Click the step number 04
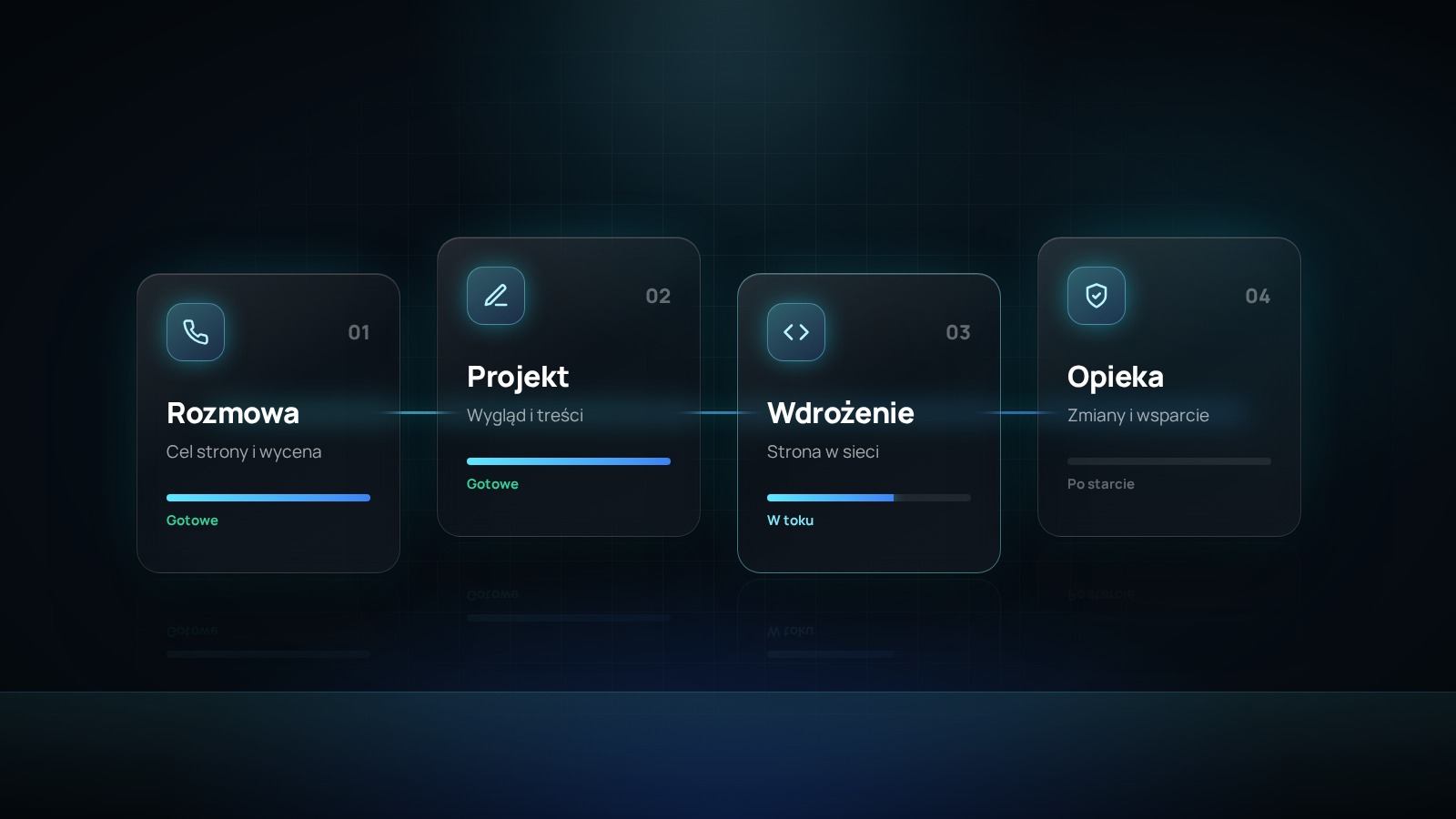Image resolution: width=1456 pixels, height=819 pixels. (x=1258, y=296)
